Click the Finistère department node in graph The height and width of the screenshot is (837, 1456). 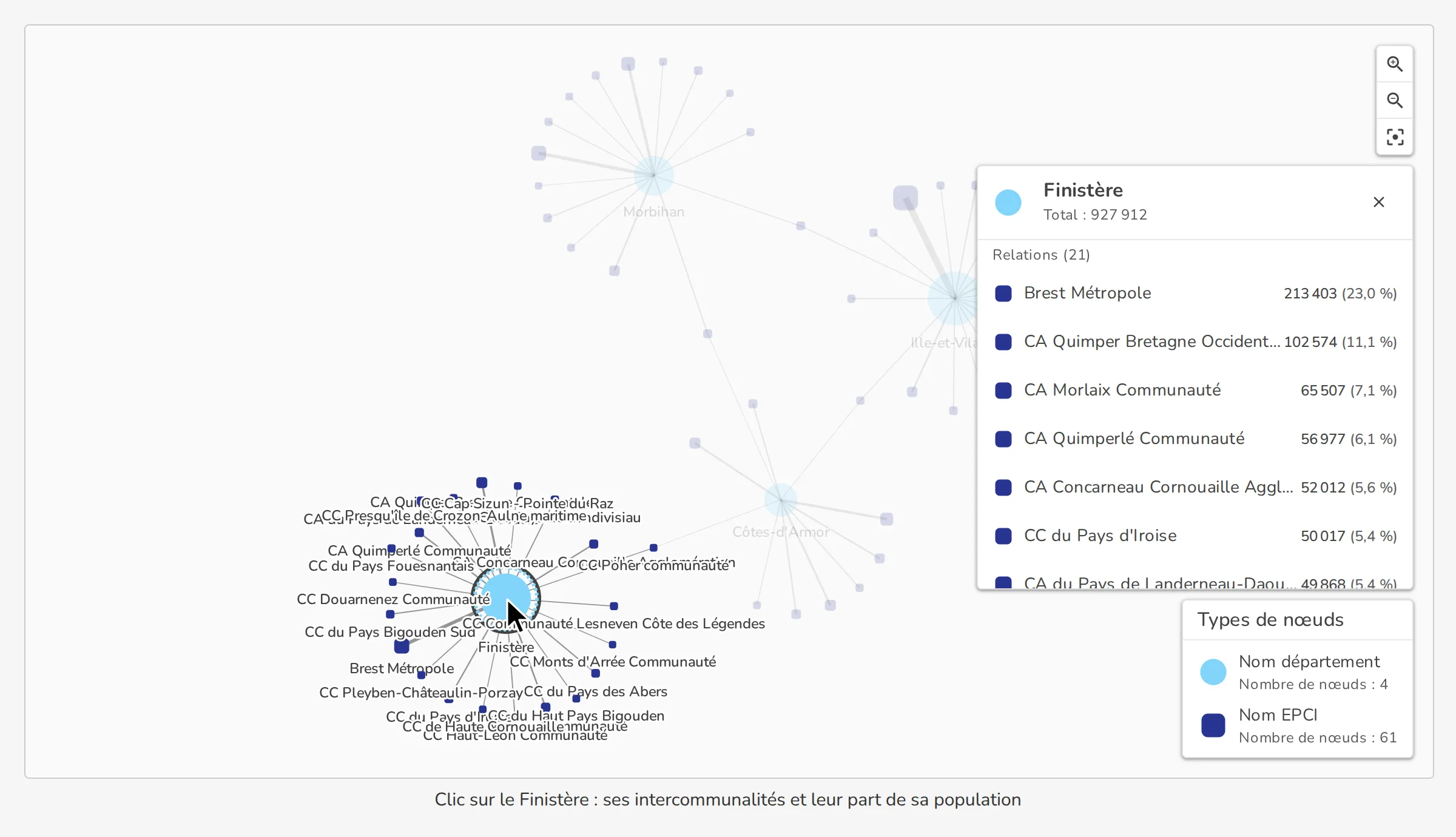pos(505,599)
